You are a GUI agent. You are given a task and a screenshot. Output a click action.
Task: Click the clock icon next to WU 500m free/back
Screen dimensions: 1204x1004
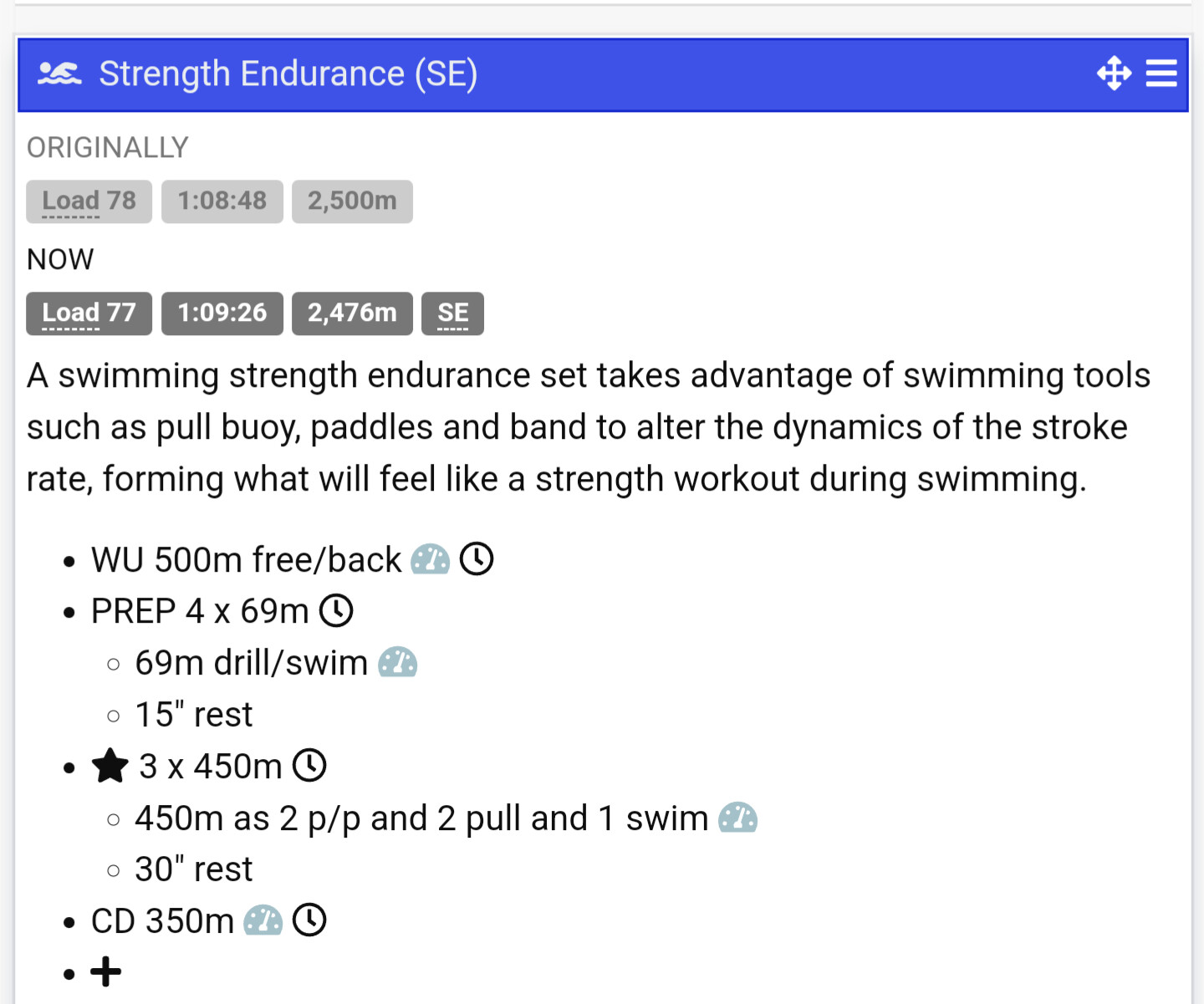pos(477,558)
